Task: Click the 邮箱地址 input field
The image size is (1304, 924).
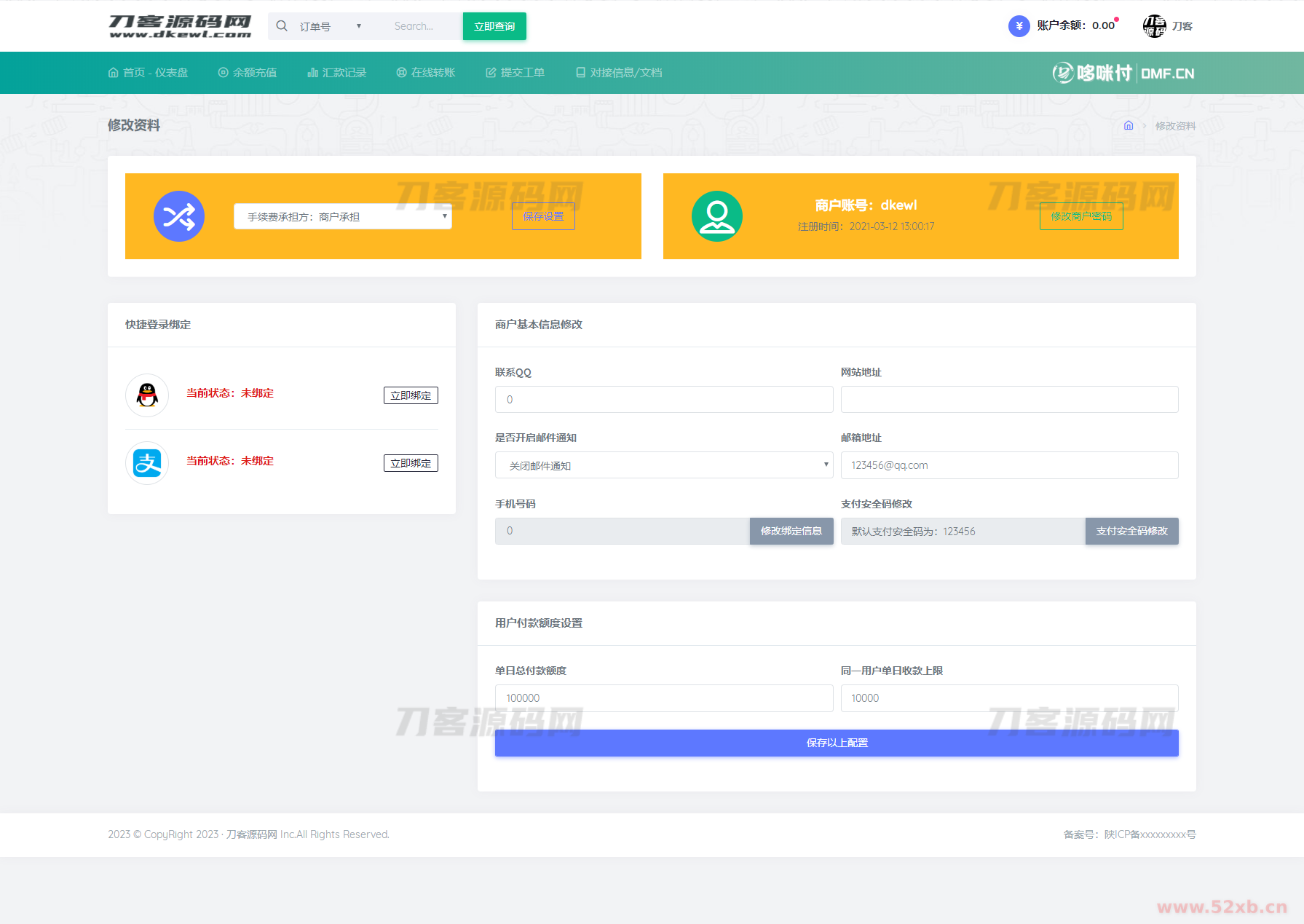Action: click(1009, 465)
